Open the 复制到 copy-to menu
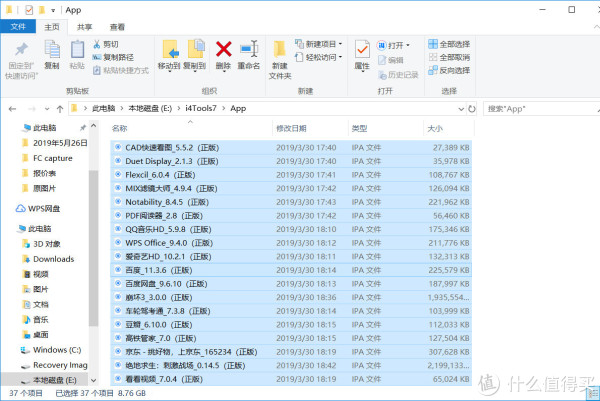The height and width of the screenshot is (401, 600). tap(195, 55)
